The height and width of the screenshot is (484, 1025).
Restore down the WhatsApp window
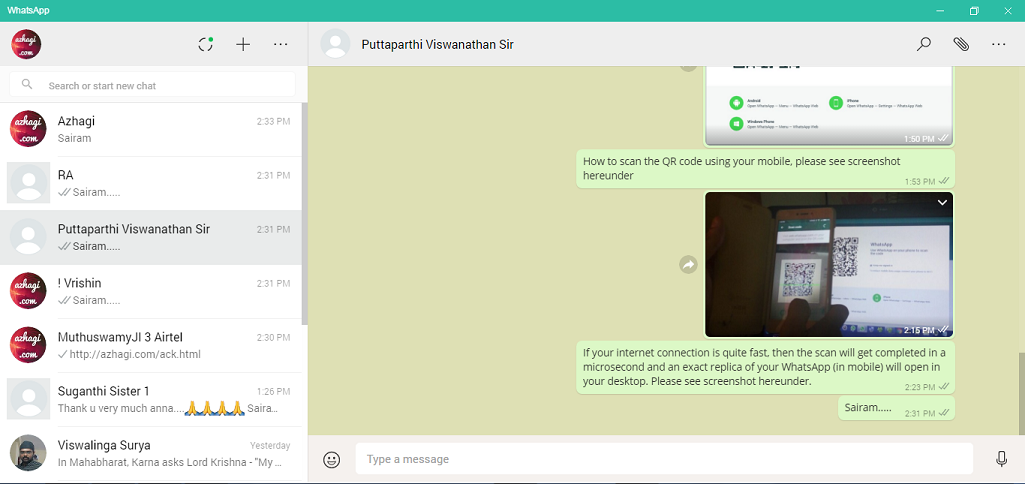974,10
